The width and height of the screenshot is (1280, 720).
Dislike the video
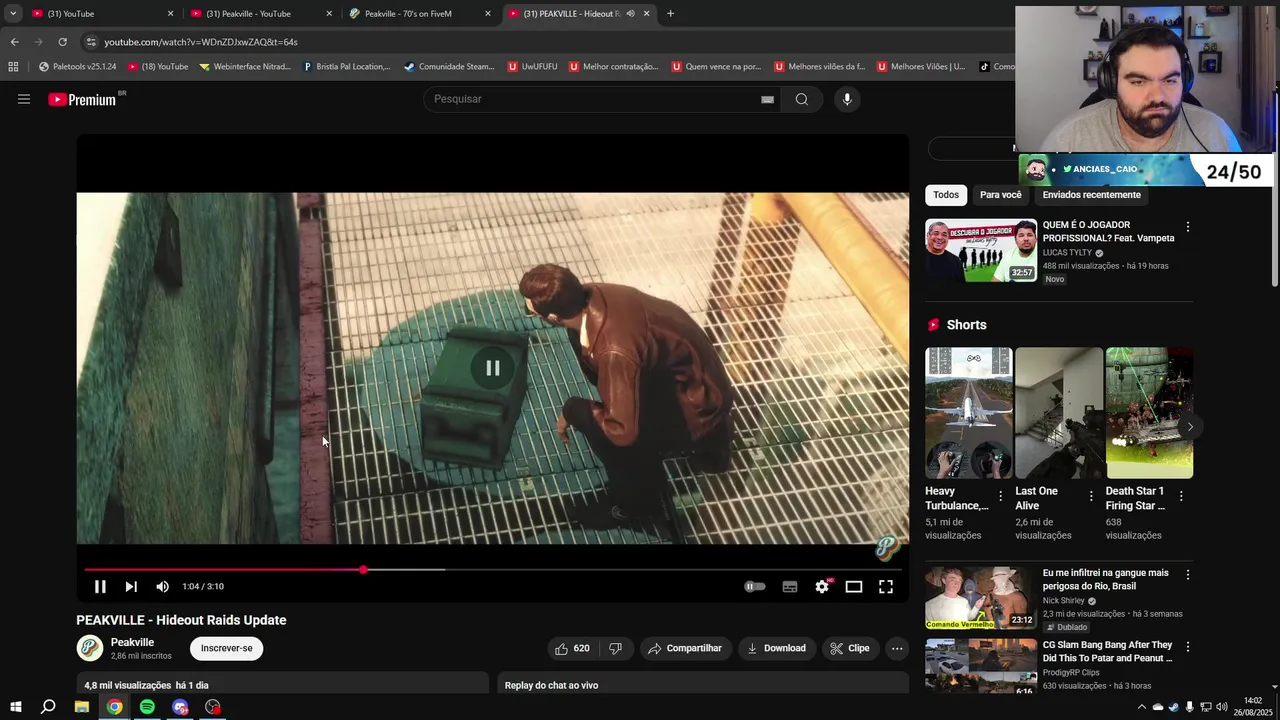point(615,648)
